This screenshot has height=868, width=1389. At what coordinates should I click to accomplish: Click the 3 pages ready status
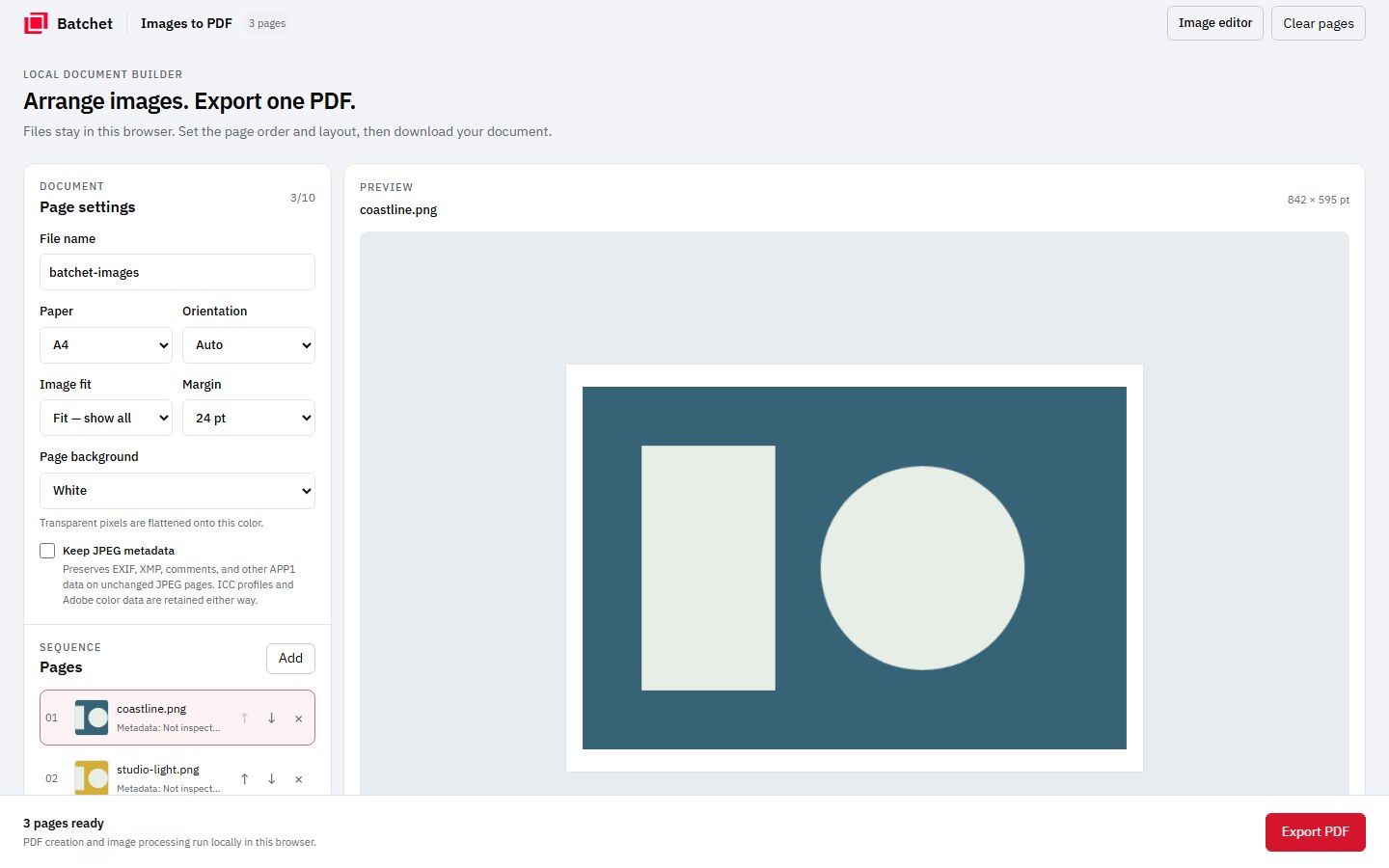pos(64,824)
